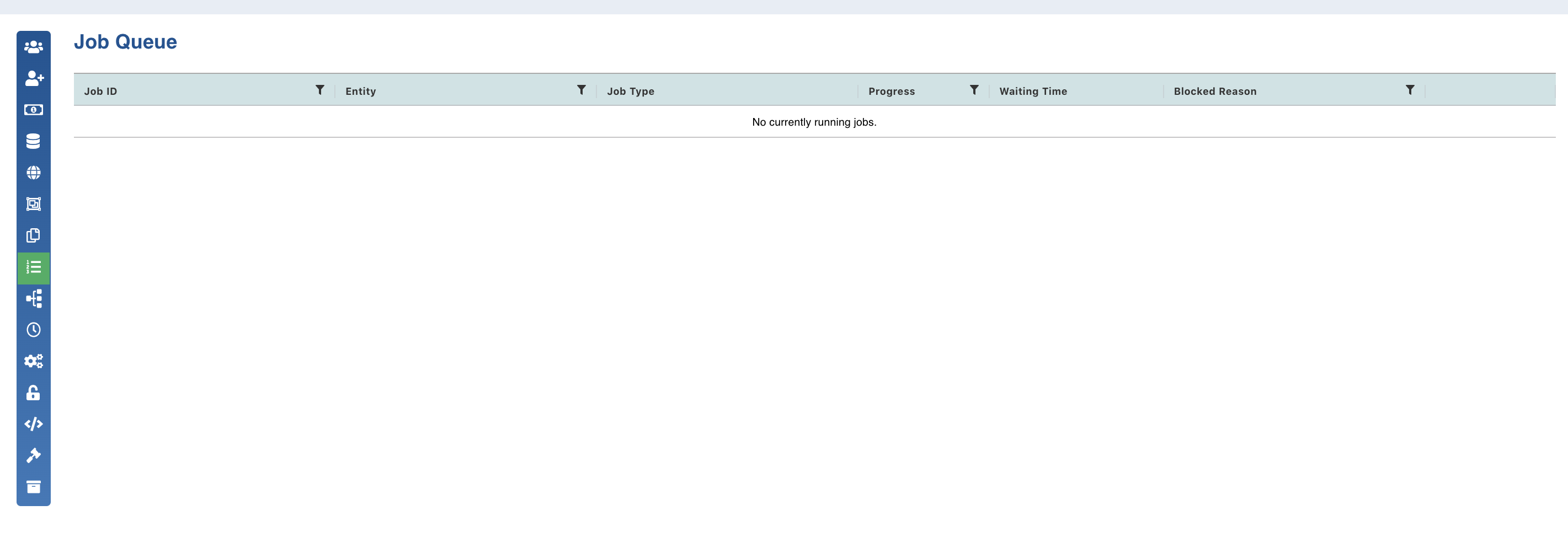Open the gears settings sidebar icon
Screen dimensions: 1568x548
pyautogui.click(x=34, y=361)
